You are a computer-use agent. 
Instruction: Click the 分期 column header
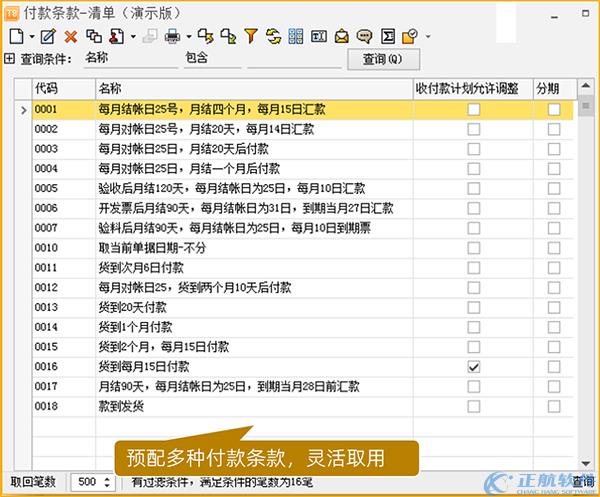pyautogui.click(x=553, y=89)
